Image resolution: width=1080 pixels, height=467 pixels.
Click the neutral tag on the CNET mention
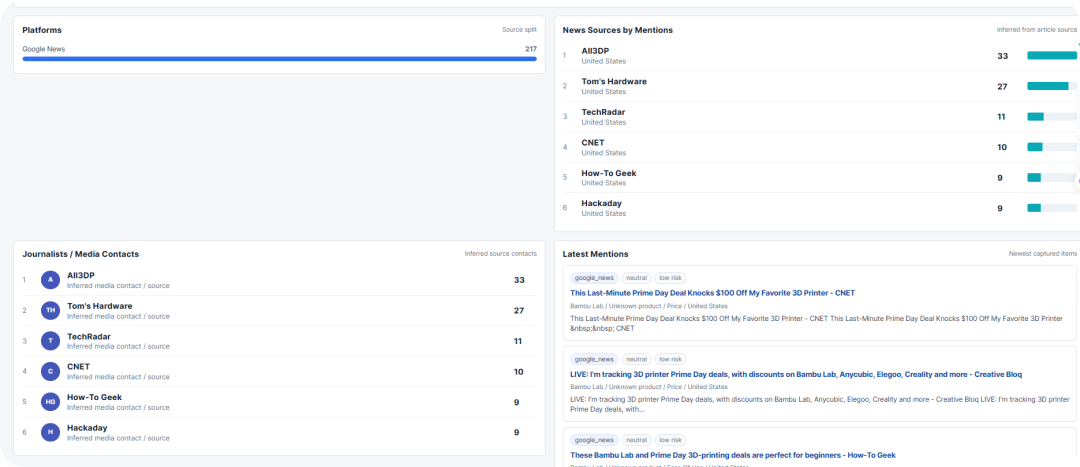(636, 278)
